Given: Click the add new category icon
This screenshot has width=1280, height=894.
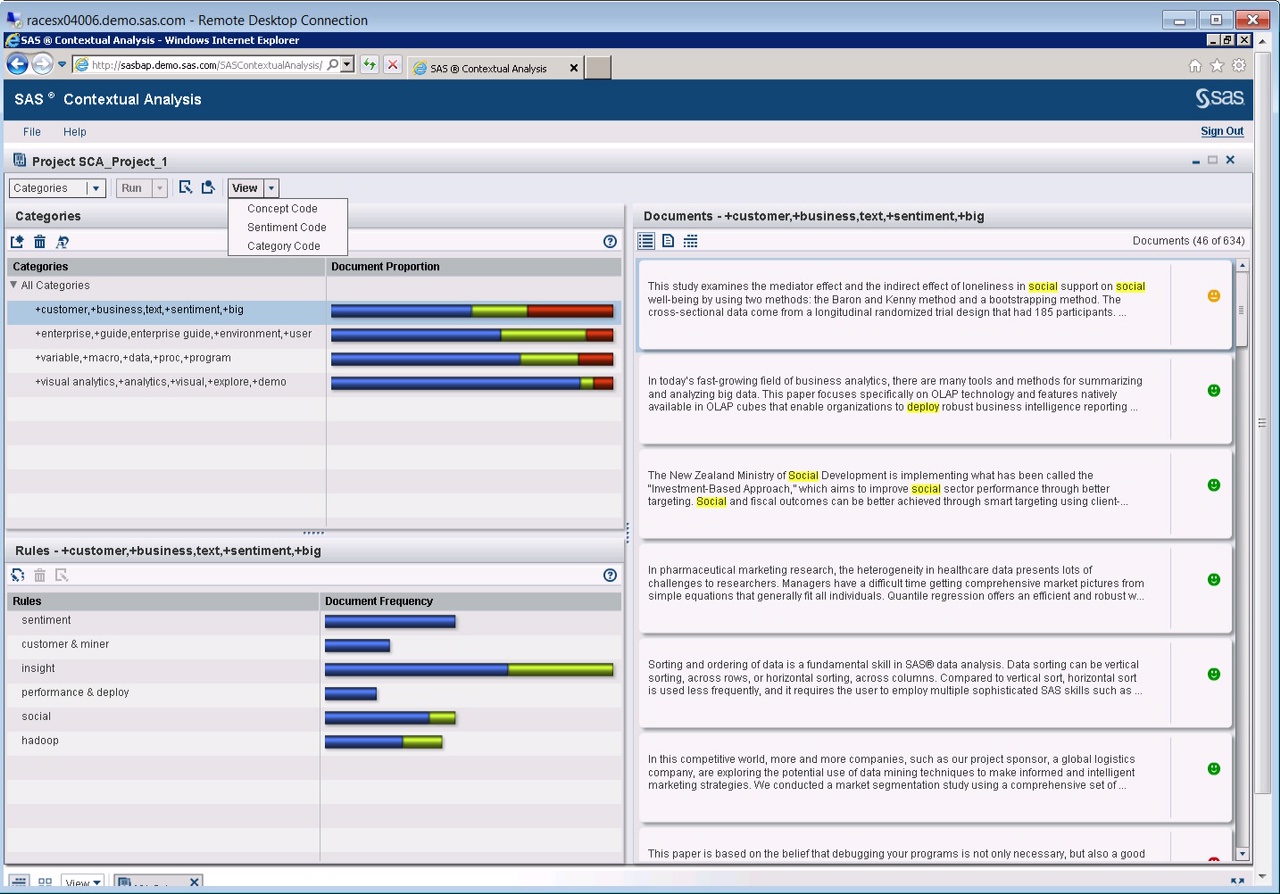Looking at the screenshot, I should pyautogui.click(x=17, y=242).
